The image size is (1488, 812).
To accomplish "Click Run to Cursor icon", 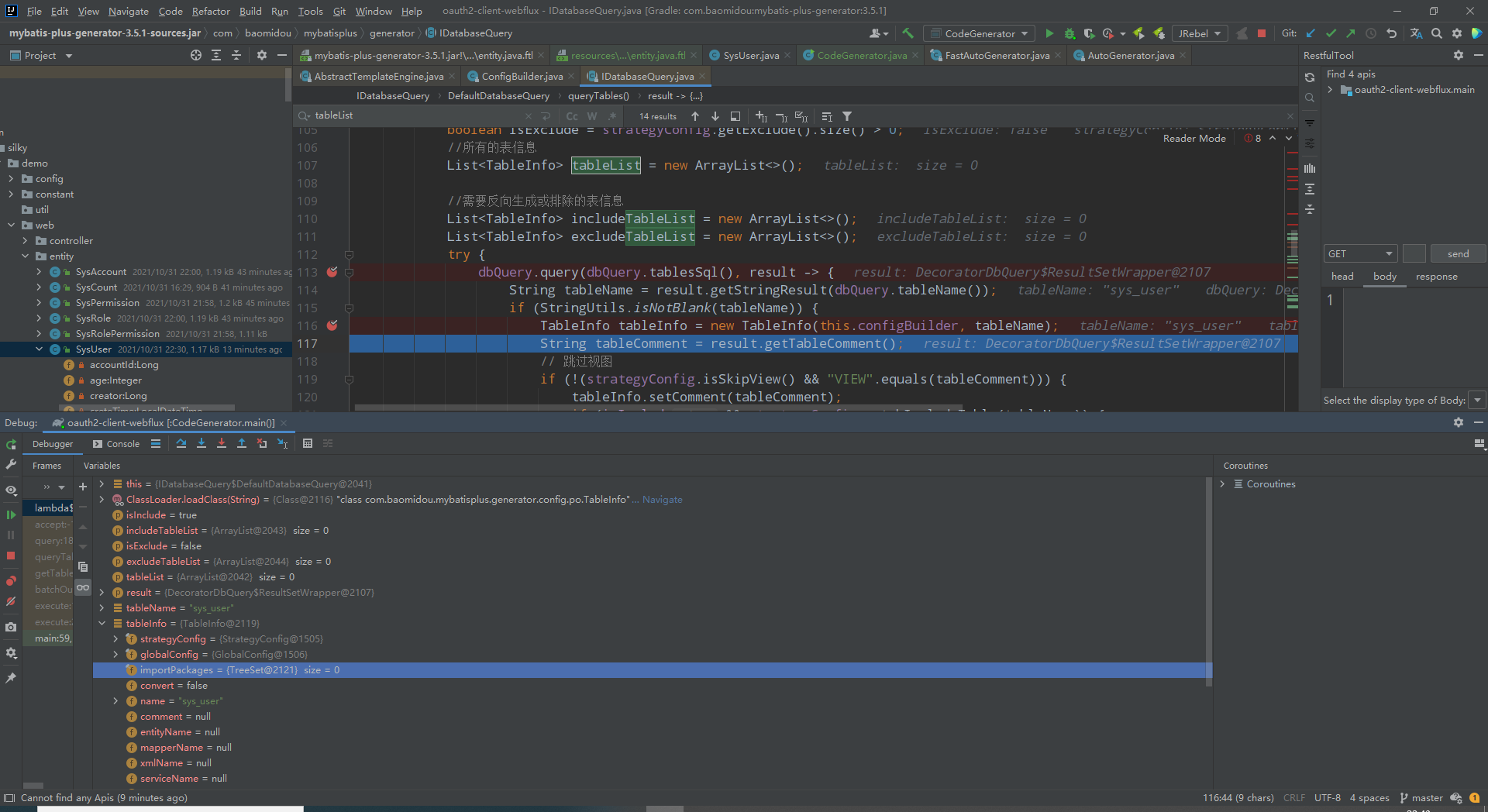I will point(282,443).
